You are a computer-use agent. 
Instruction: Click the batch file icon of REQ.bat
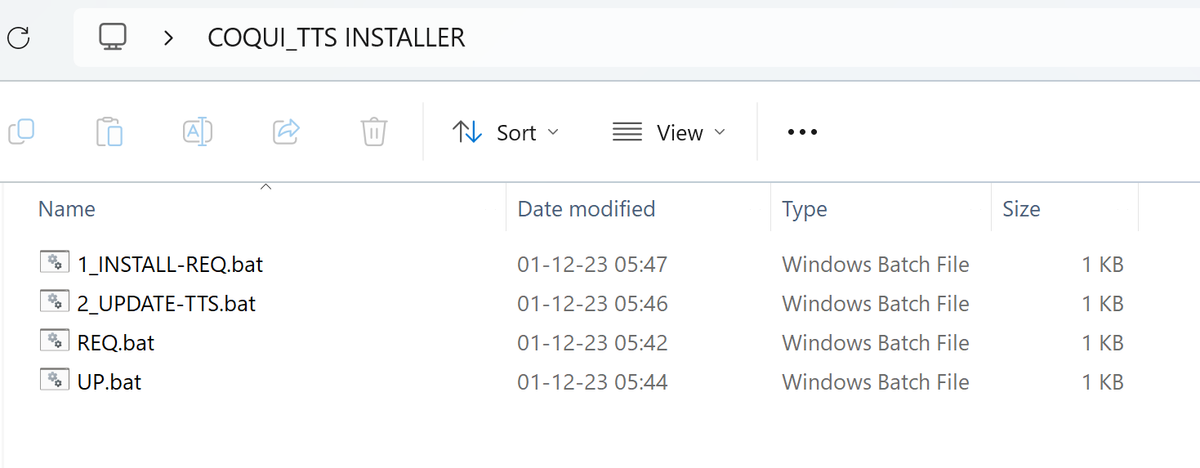(x=53, y=341)
